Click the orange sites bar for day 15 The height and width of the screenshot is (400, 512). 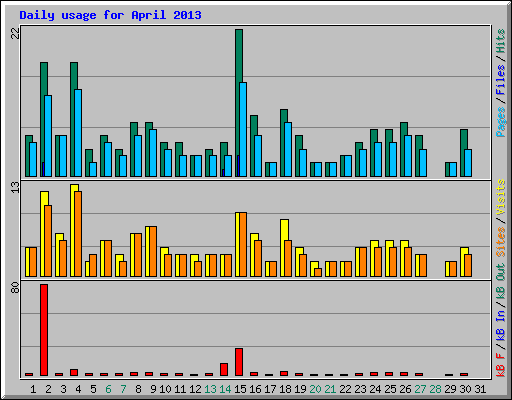click(243, 244)
